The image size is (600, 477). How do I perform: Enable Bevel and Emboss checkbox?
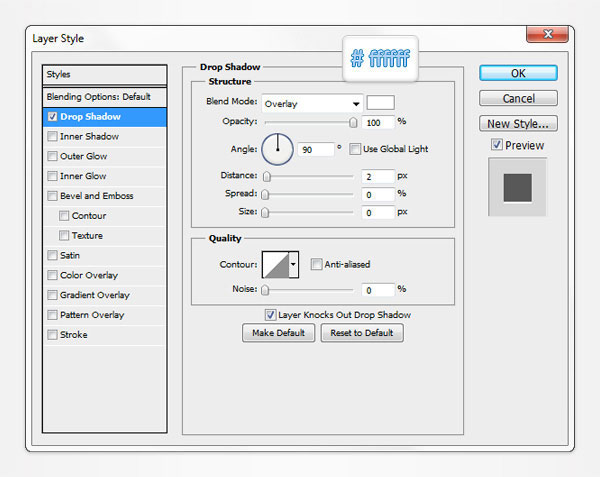point(52,196)
